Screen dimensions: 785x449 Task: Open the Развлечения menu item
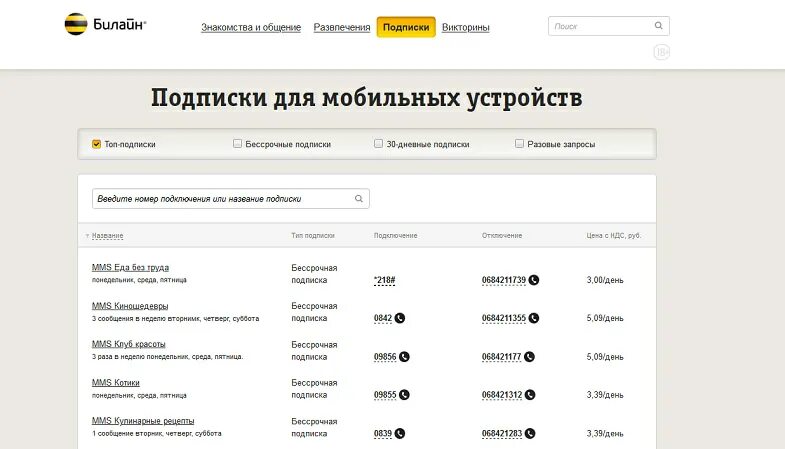pos(342,27)
